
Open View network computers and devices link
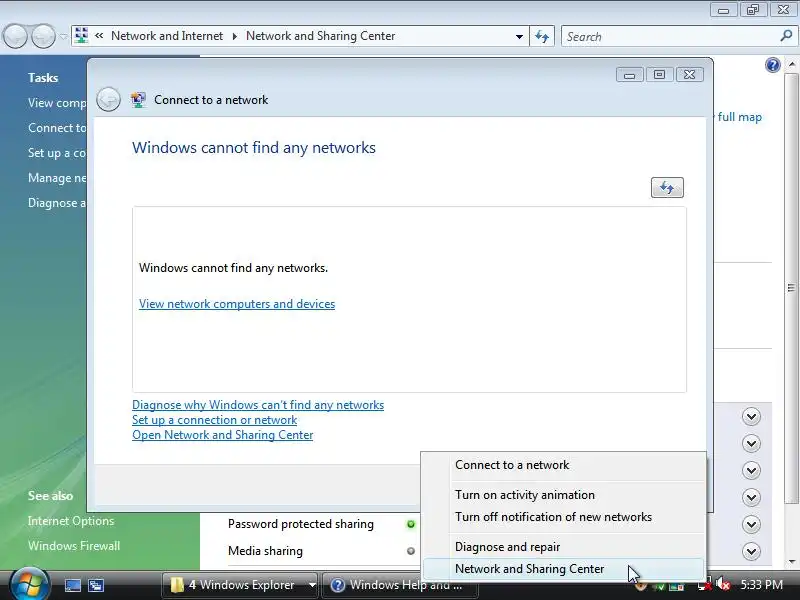(x=237, y=304)
